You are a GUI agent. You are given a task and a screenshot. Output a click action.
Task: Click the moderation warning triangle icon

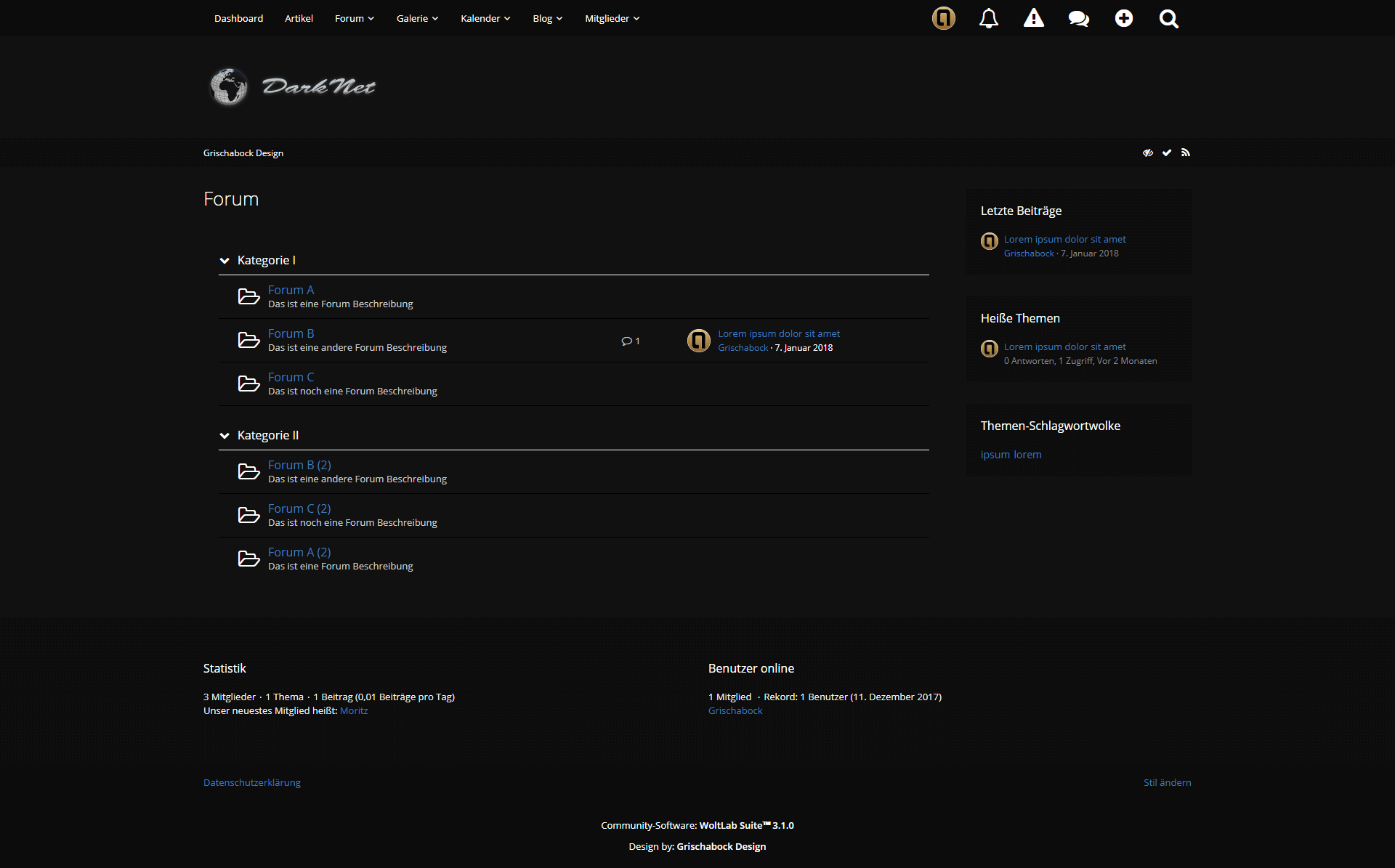point(1033,18)
